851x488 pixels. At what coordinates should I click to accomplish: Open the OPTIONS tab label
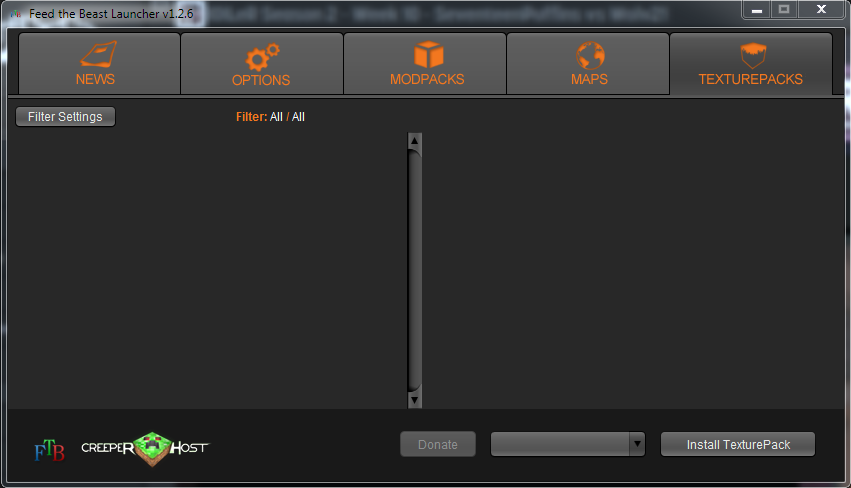tap(261, 80)
